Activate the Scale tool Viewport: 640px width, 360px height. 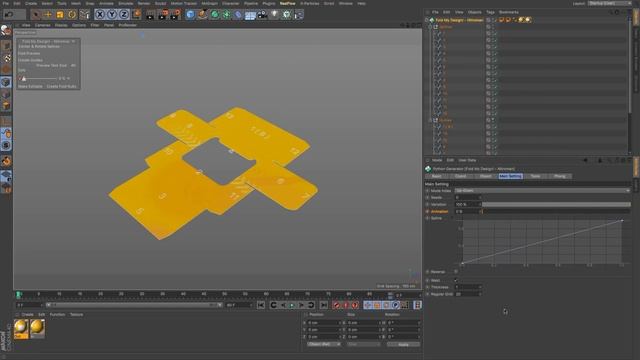tap(60, 15)
